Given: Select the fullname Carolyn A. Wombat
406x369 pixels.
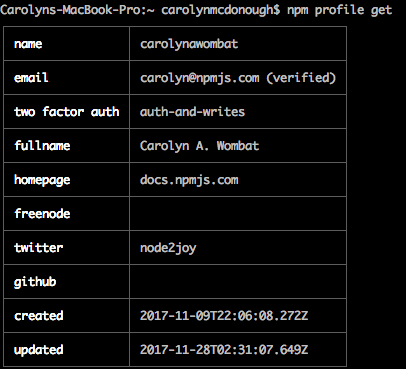Looking at the screenshot, I should pyautogui.click(x=199, y=146).
